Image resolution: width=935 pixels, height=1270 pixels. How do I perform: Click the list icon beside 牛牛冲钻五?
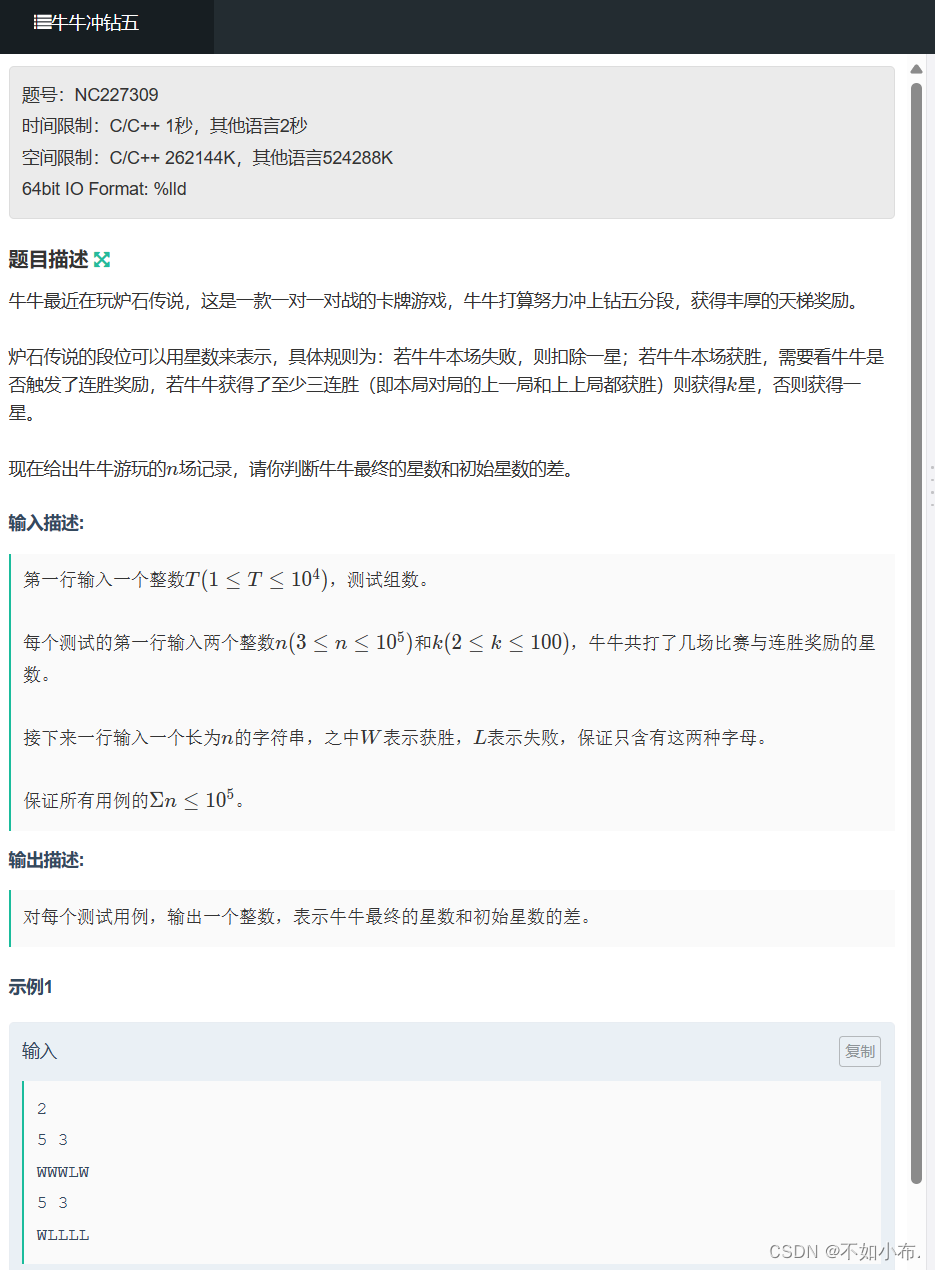42,23
